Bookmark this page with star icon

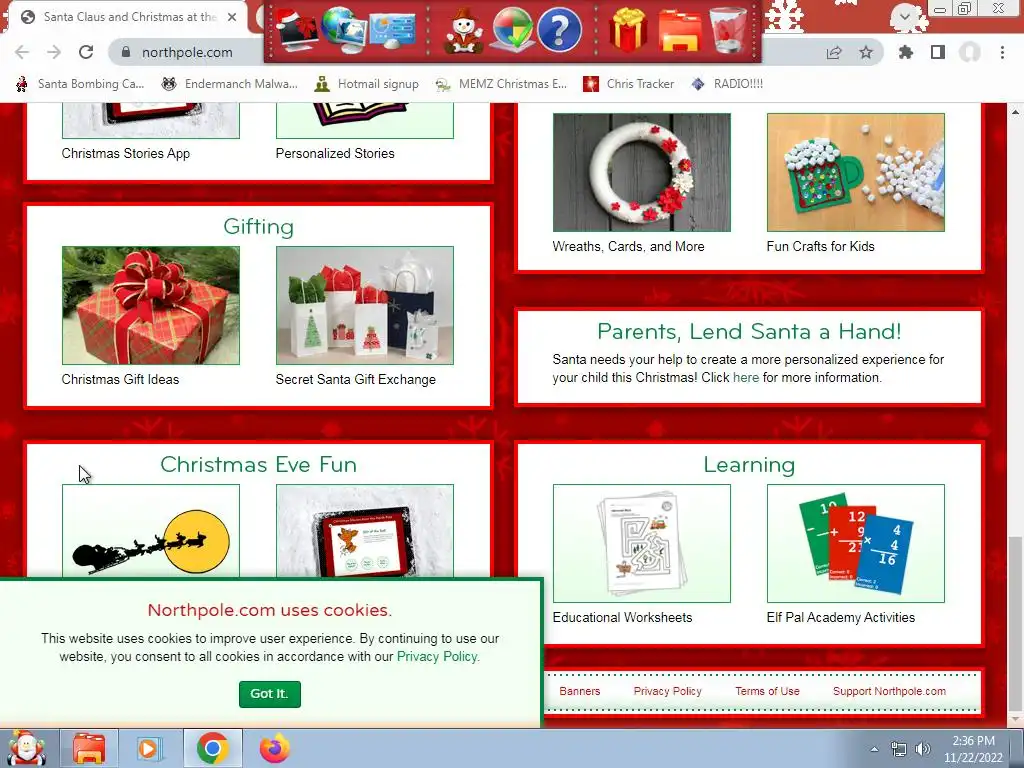[x=866, y=52]
